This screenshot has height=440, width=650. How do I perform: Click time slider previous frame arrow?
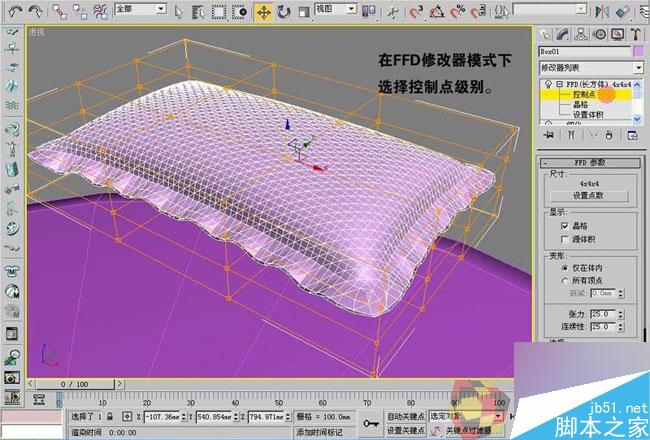pos(31,384)
